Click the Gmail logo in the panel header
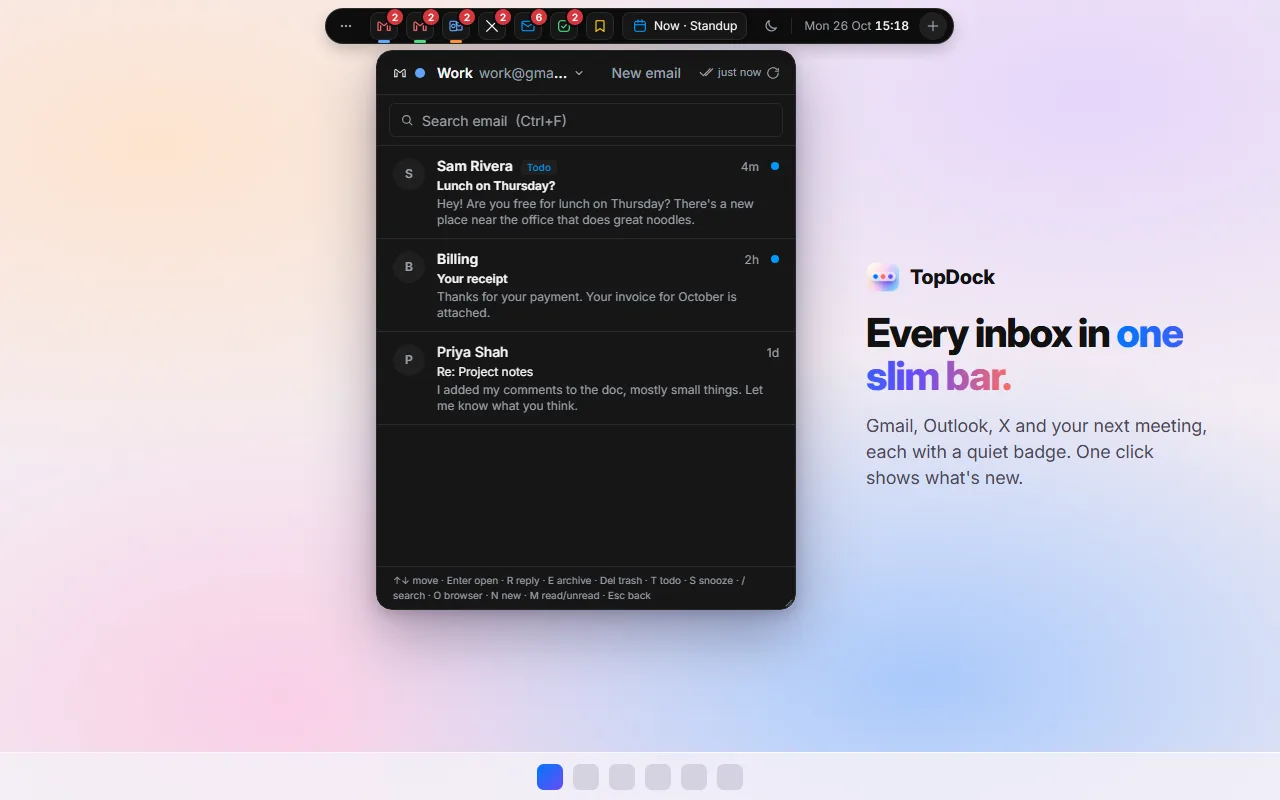This screenshot has height=800, width=1280. (400, 73)
